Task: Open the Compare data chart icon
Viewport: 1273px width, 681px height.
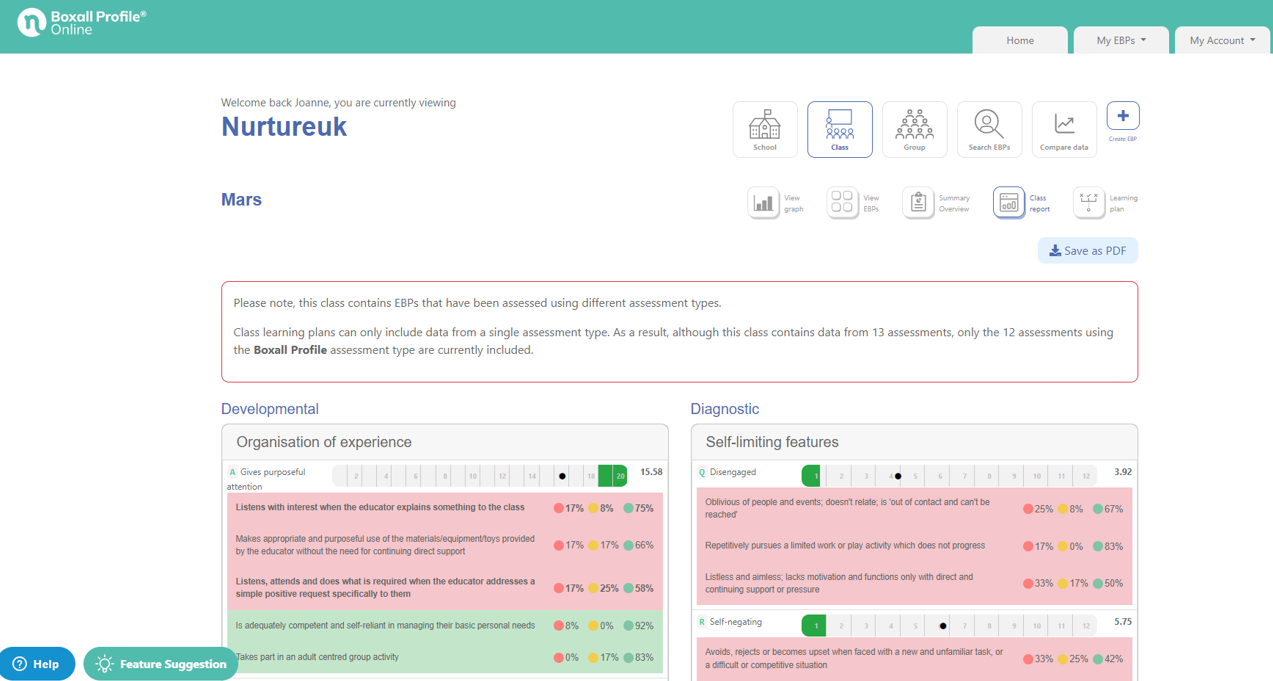Action: tap(1063, 128)
